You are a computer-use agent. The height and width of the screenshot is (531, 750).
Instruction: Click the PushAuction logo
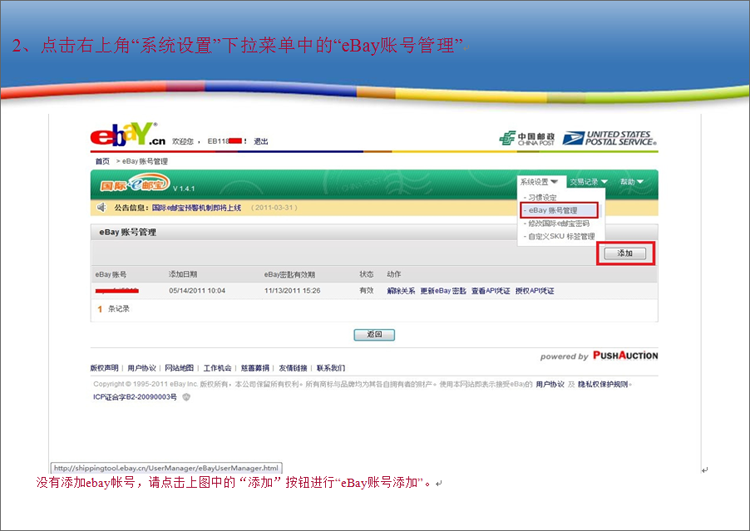625,355
